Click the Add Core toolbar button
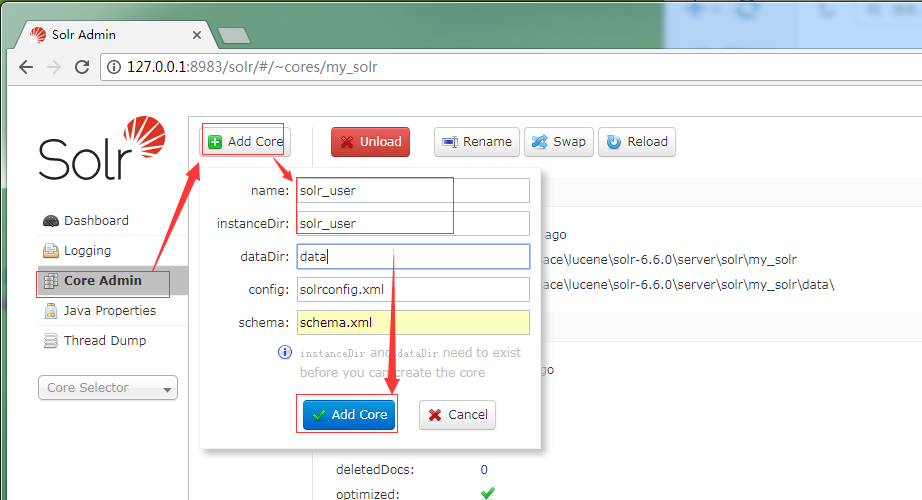Viewport: 922px width, 500px height. (x=246, y=142)
